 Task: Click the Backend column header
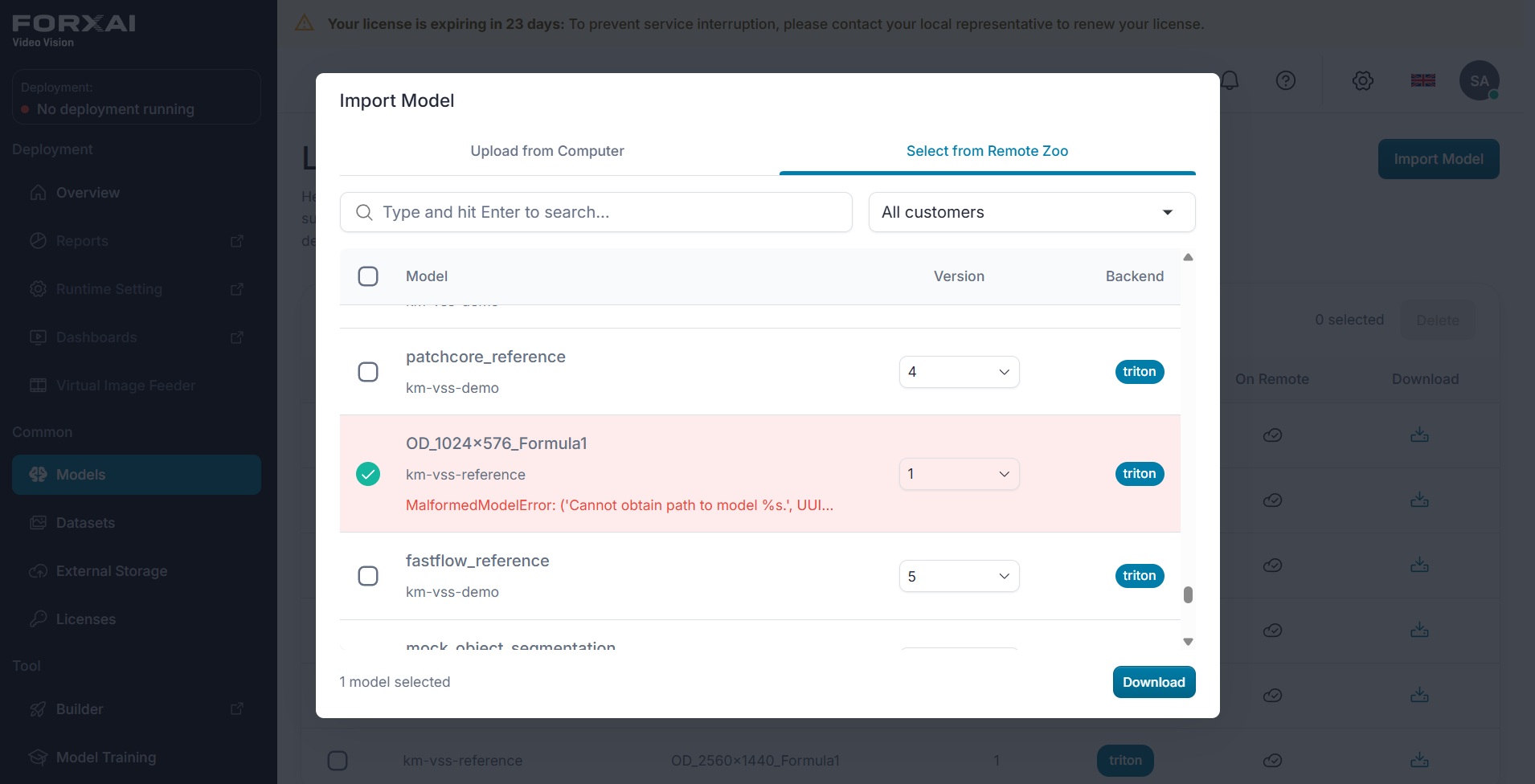pos(1135,276)
